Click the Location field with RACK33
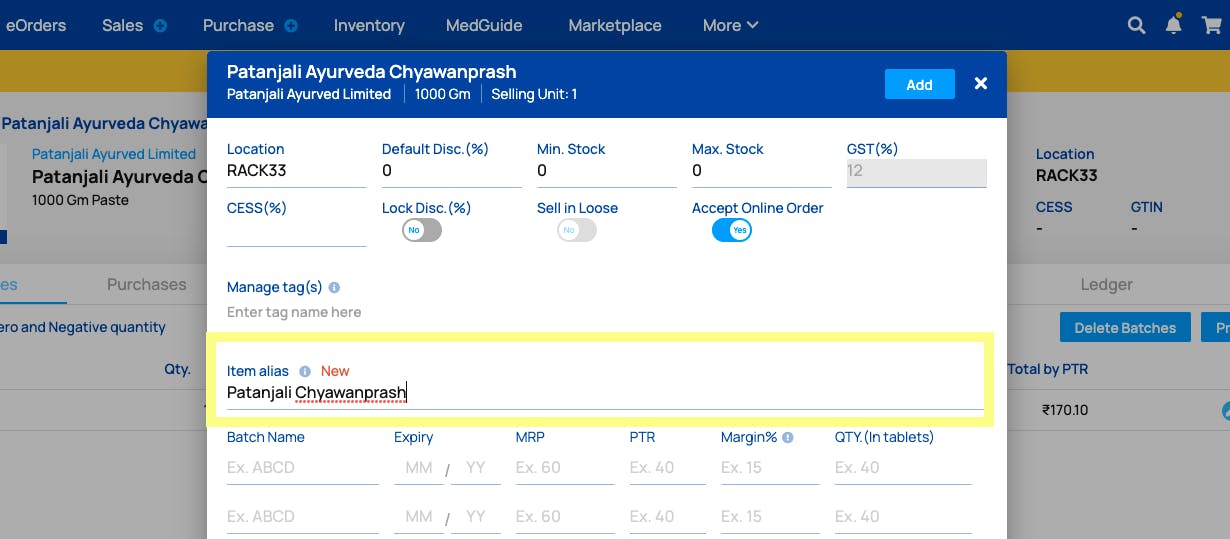The image size is (1230, 539). pyautogui.click(x=296, y=171)
